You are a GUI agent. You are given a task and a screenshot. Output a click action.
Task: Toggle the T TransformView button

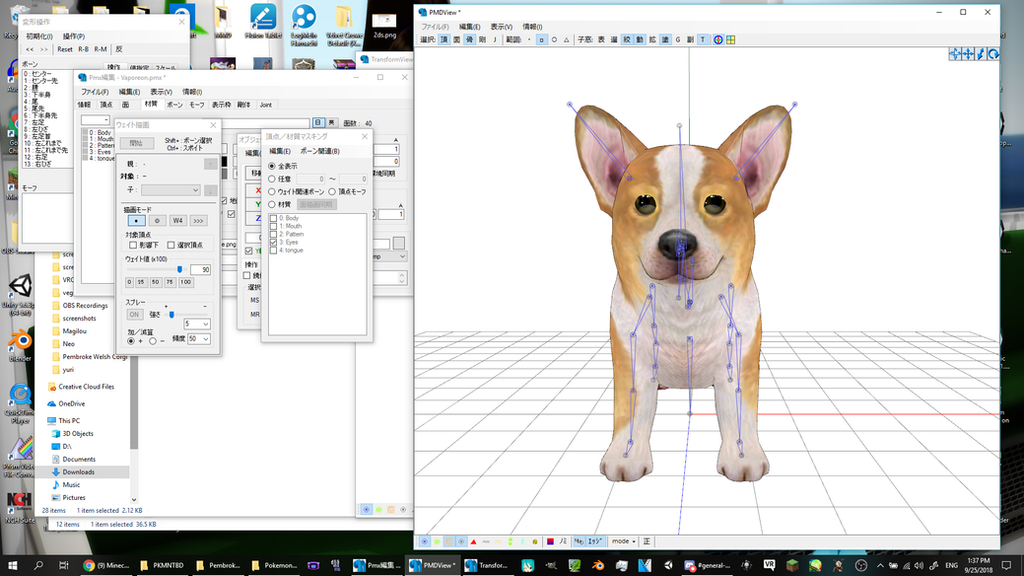click(703, 40)
